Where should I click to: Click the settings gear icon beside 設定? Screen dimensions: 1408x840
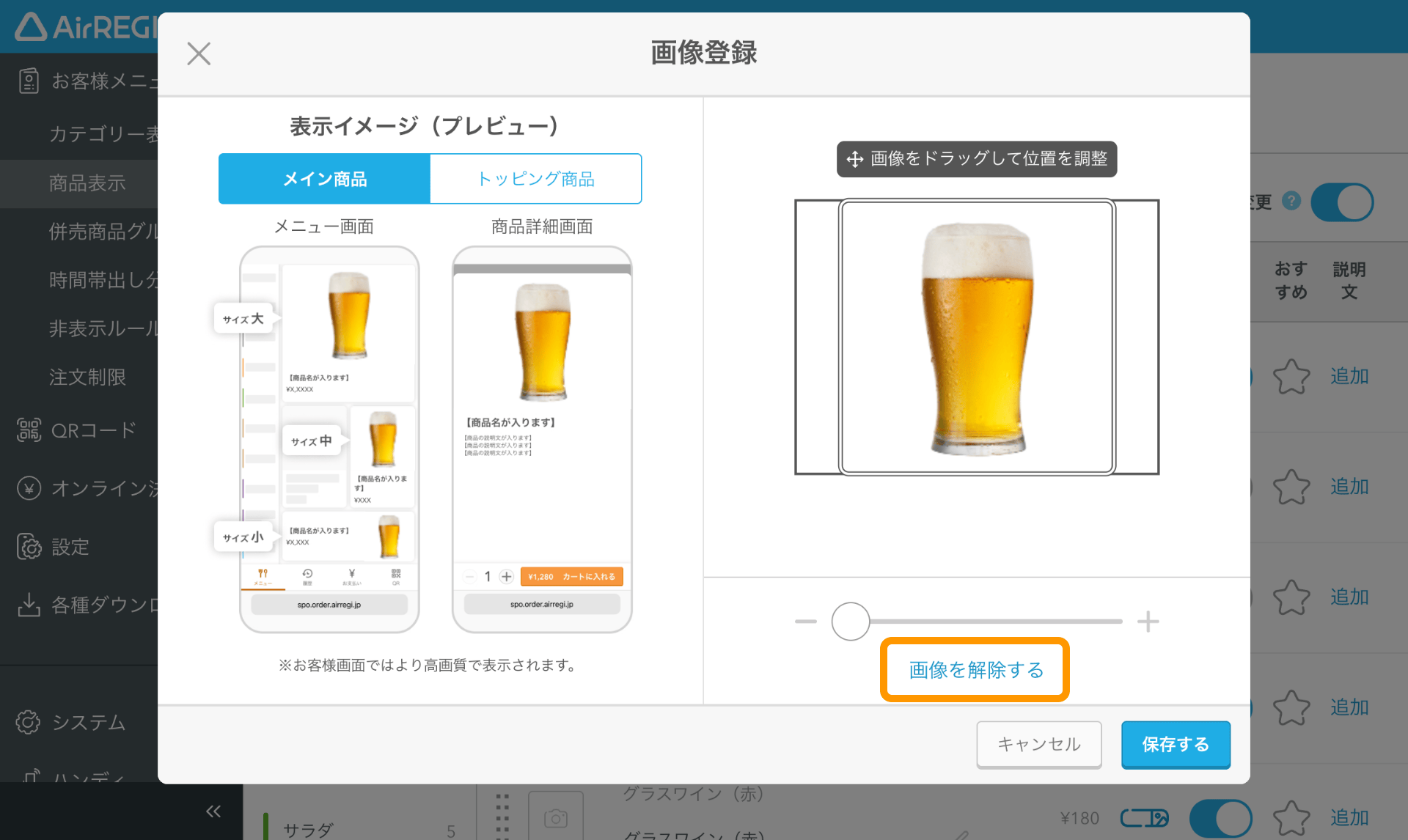click(29, 547)
